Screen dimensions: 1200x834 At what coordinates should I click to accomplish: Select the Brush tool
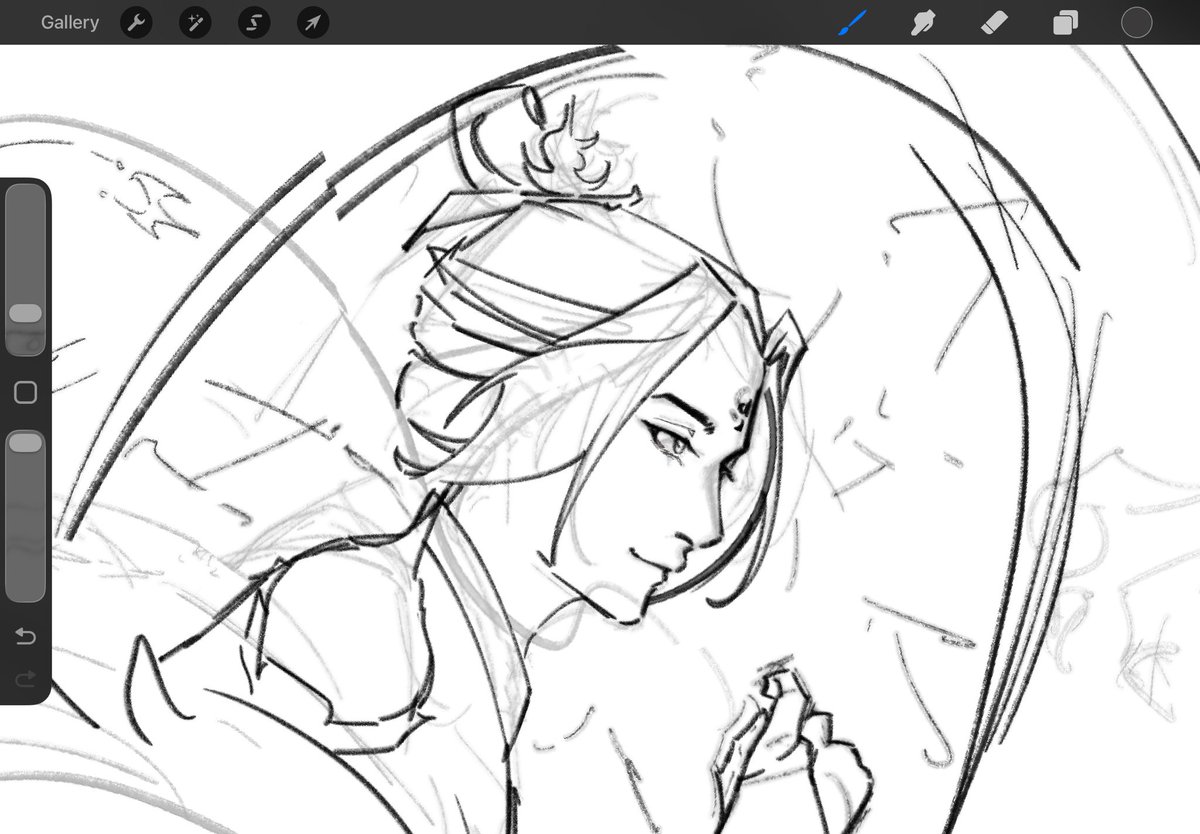click(852, 22)
